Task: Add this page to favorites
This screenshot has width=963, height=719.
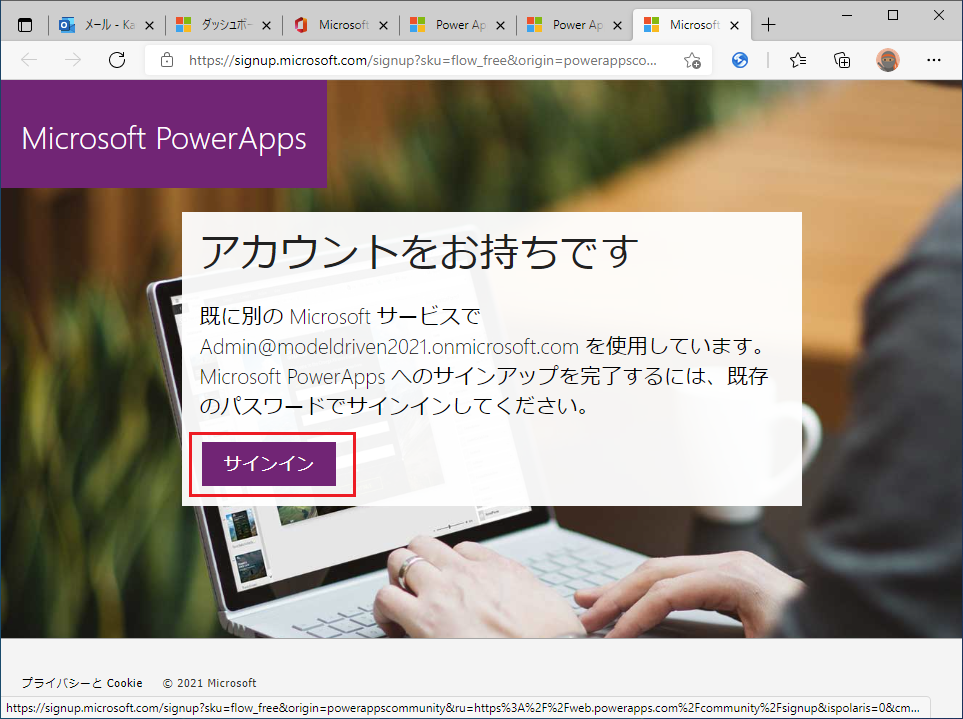Action: coord(692,60)
